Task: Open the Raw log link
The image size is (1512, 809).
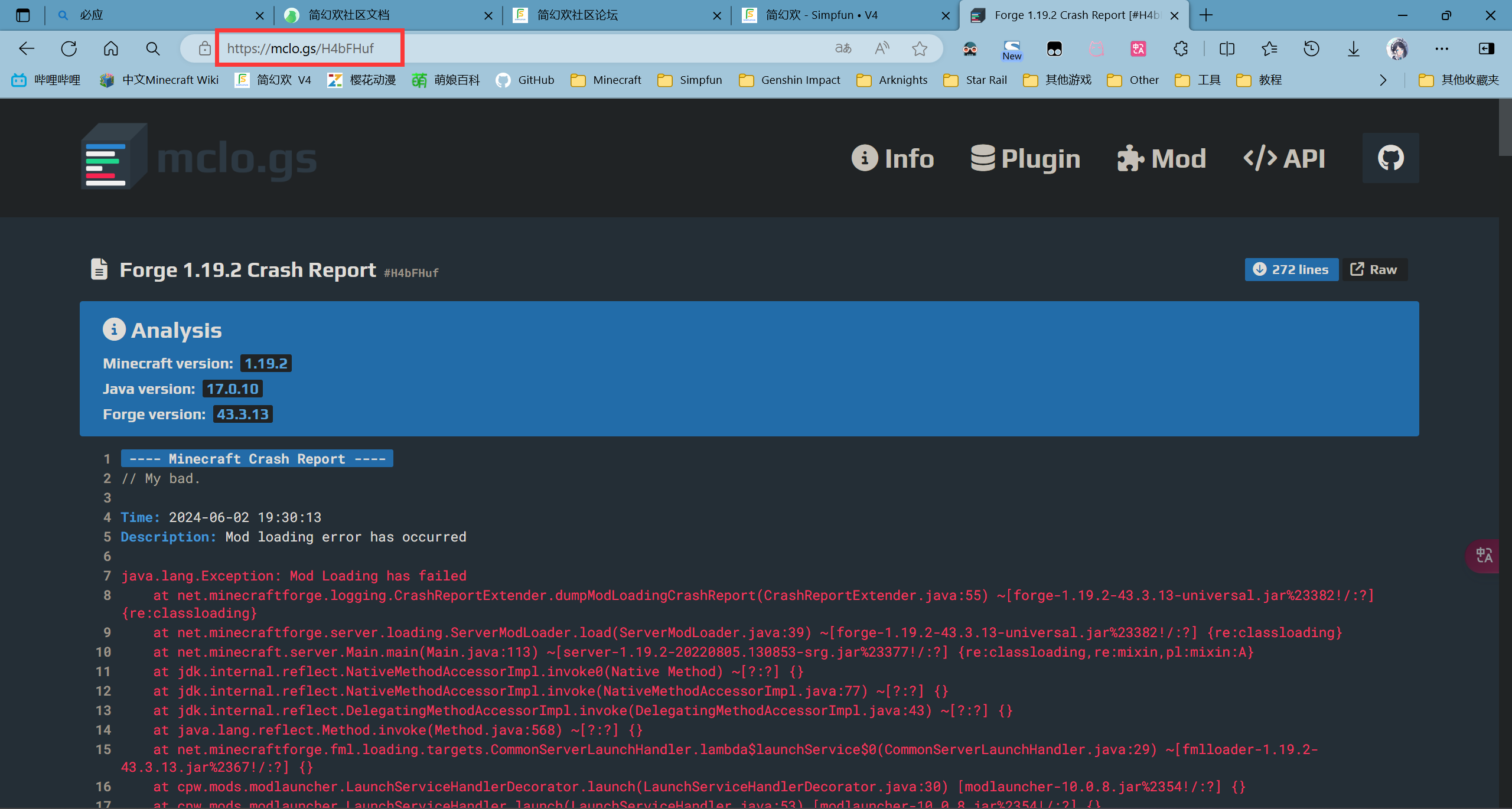Action: (x=1374, y=269)
